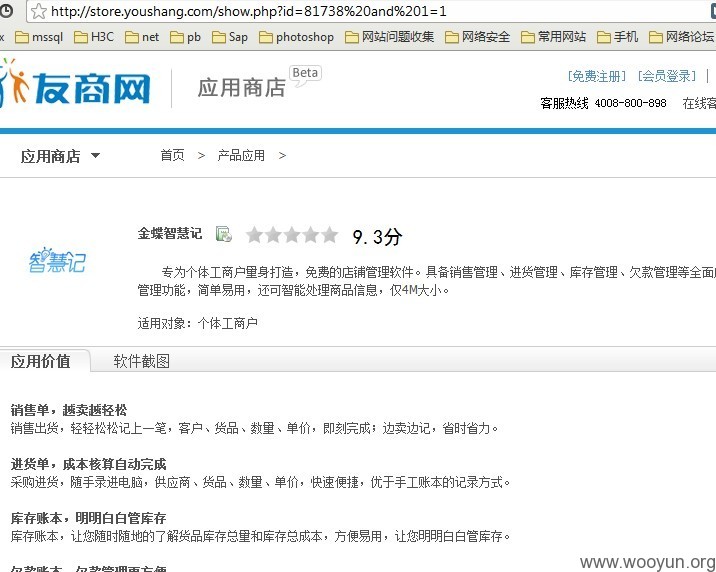The height and width of the screenshot is (572, 716).
Task: Click the 智慧记 product logo thumbnail
Action: (x=57, y=260)
